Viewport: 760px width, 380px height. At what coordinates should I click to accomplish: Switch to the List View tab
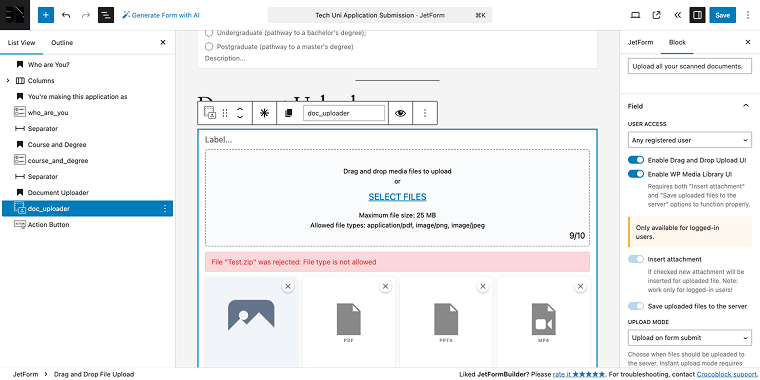[x=21, y=43]
